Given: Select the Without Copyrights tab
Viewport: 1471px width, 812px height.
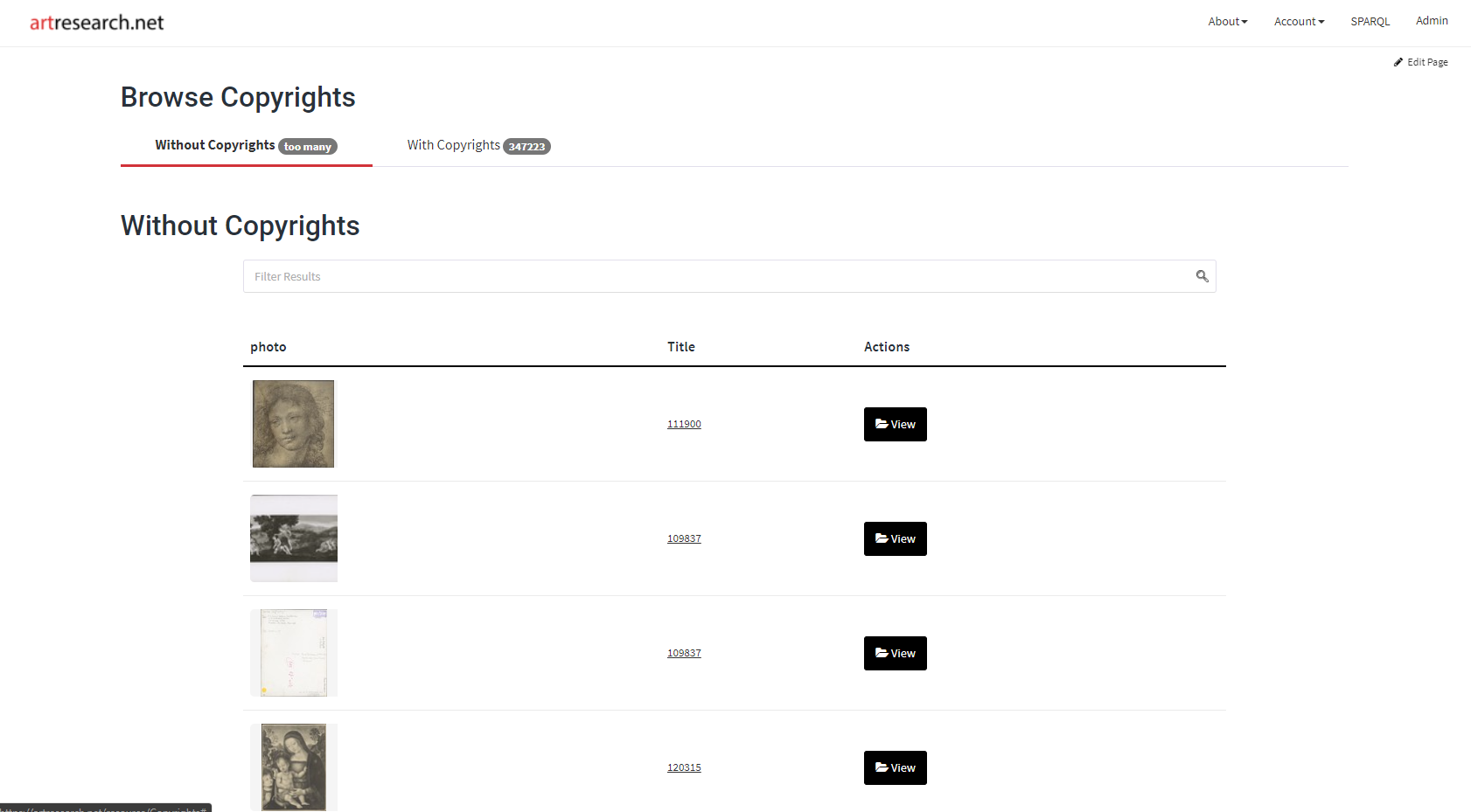Looking at the screenshot, I should pos(214,145).
